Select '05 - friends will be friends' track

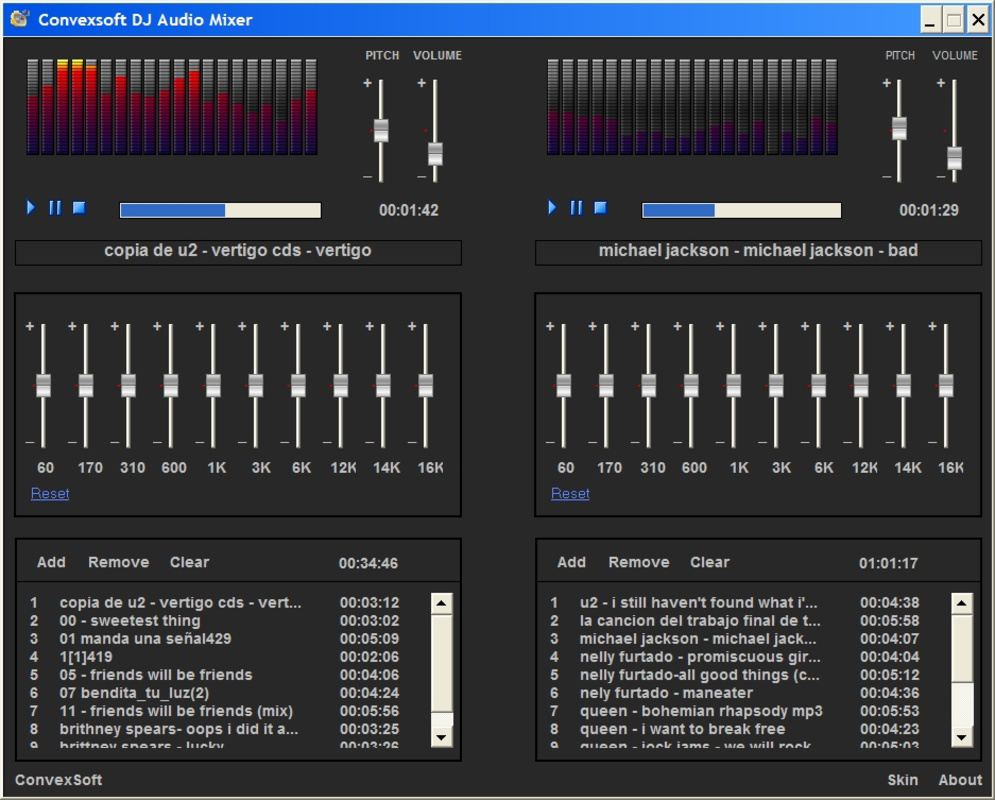[213, 675]
